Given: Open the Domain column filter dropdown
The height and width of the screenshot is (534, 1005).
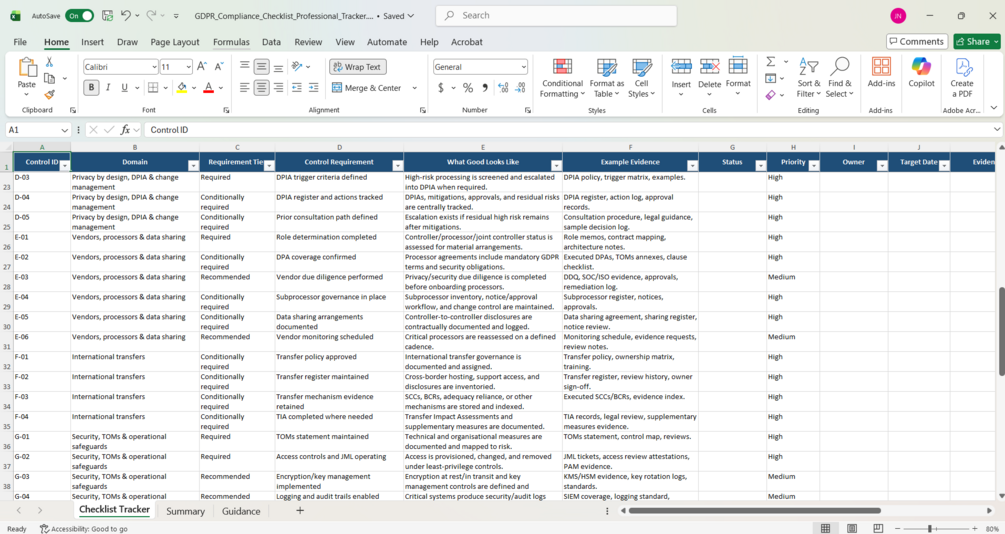Looking at the screenshot, I should tap(193, 166).
